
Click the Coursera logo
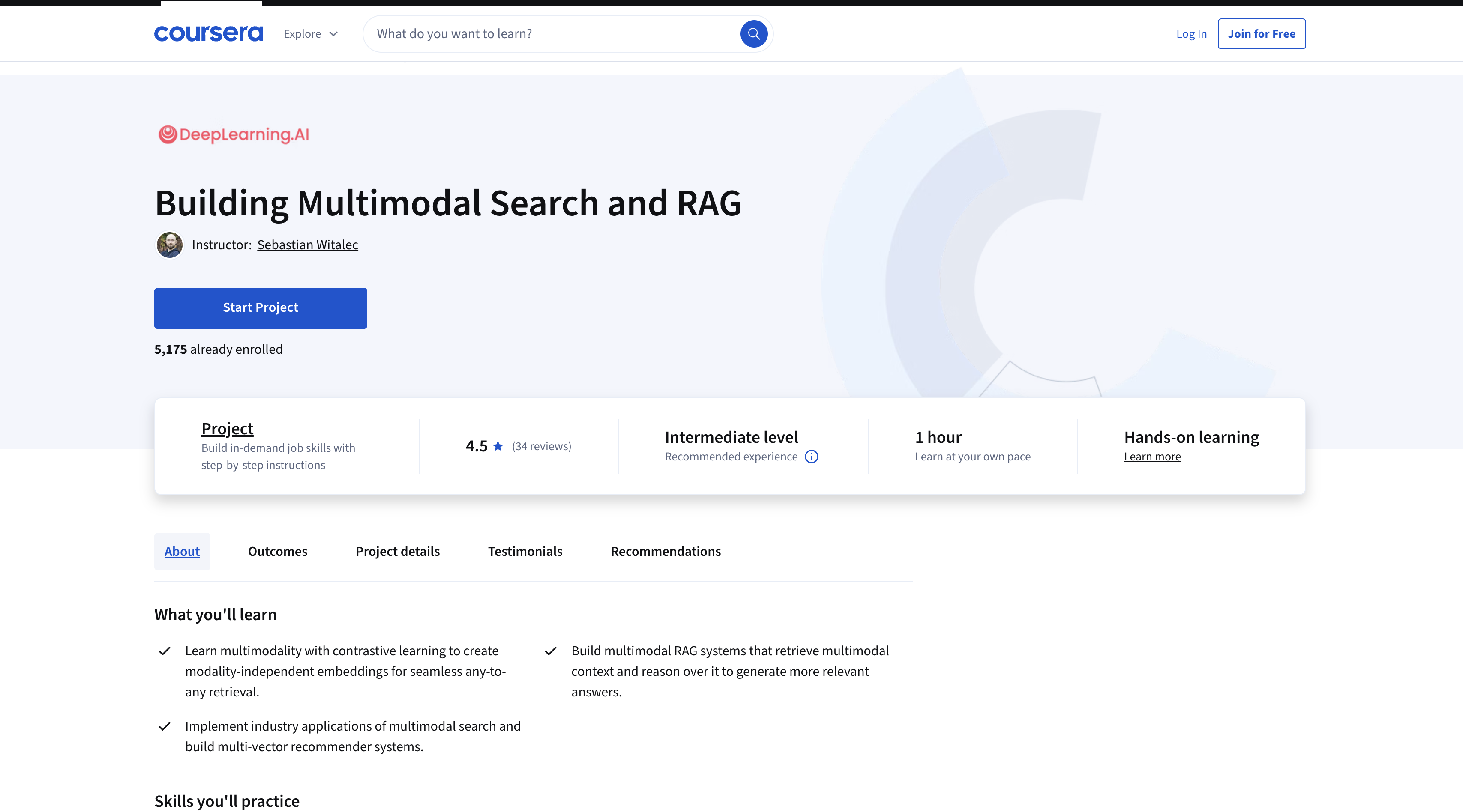tap(208, 33)
